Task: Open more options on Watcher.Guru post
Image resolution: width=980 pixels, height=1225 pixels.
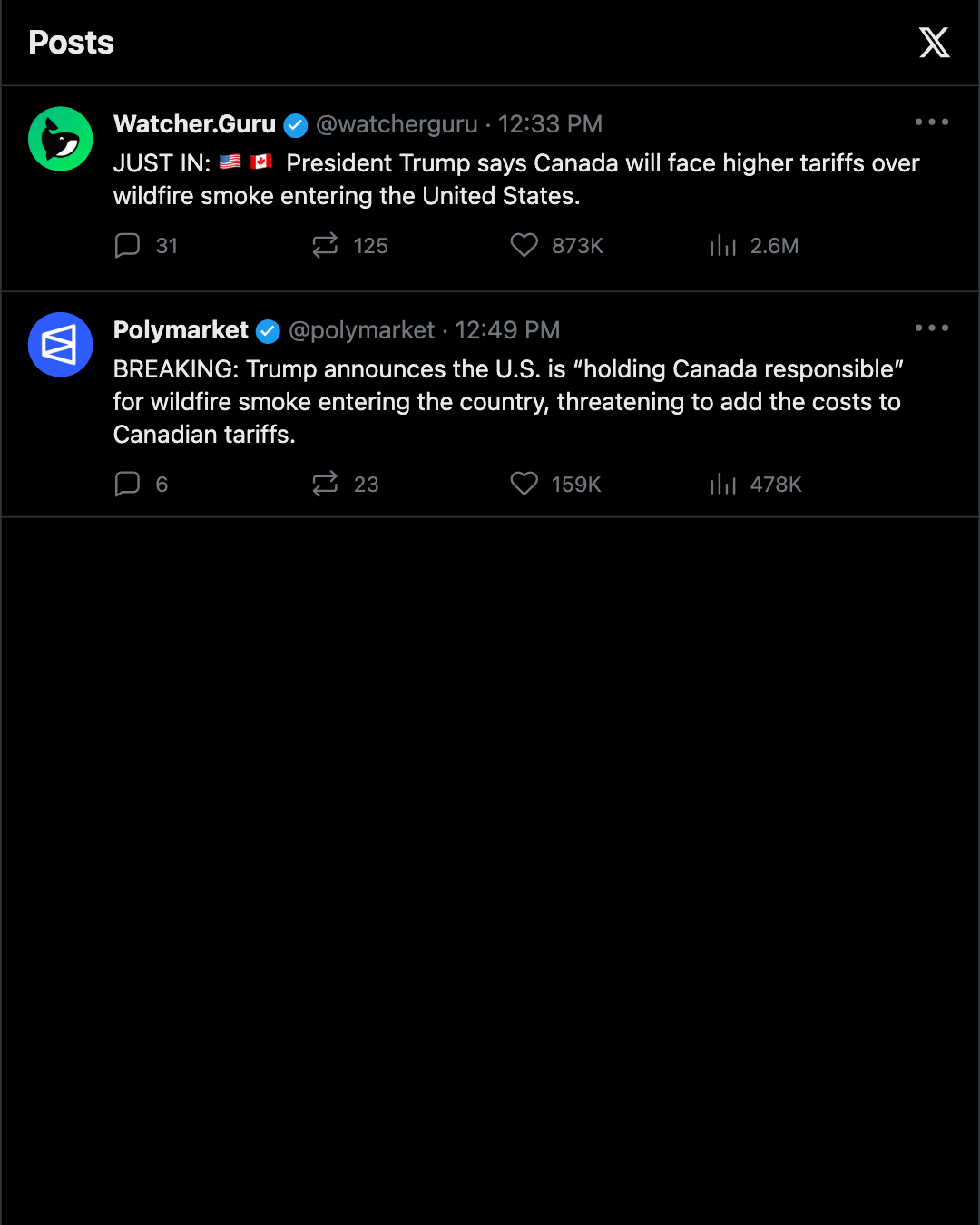Action: 932,122
